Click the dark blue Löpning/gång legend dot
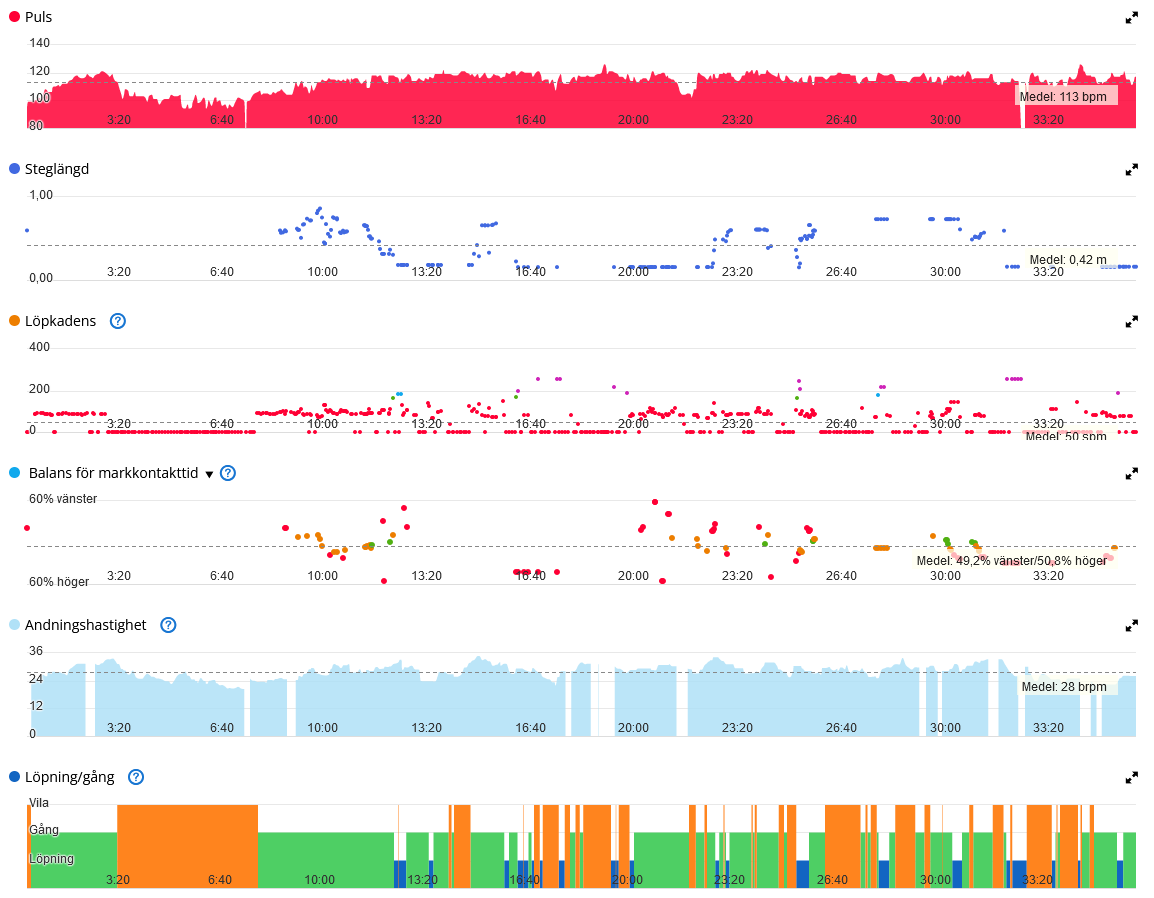This screenshot has width=1154, height=898. click(14, 777)
